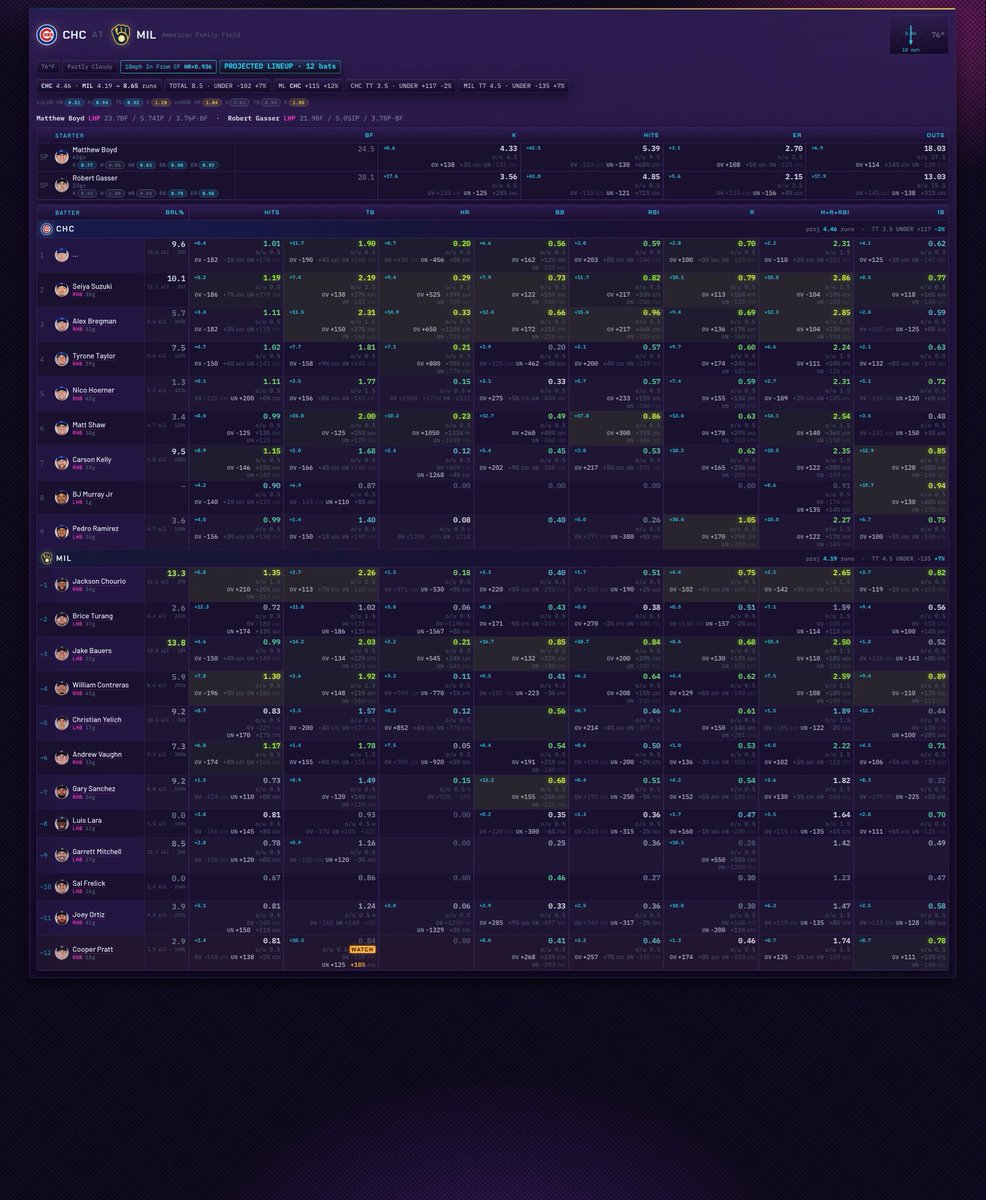Click Robert Gasser's avatar in the starter table
This screenshot has width=986, height=1200.
click(62, 184)
